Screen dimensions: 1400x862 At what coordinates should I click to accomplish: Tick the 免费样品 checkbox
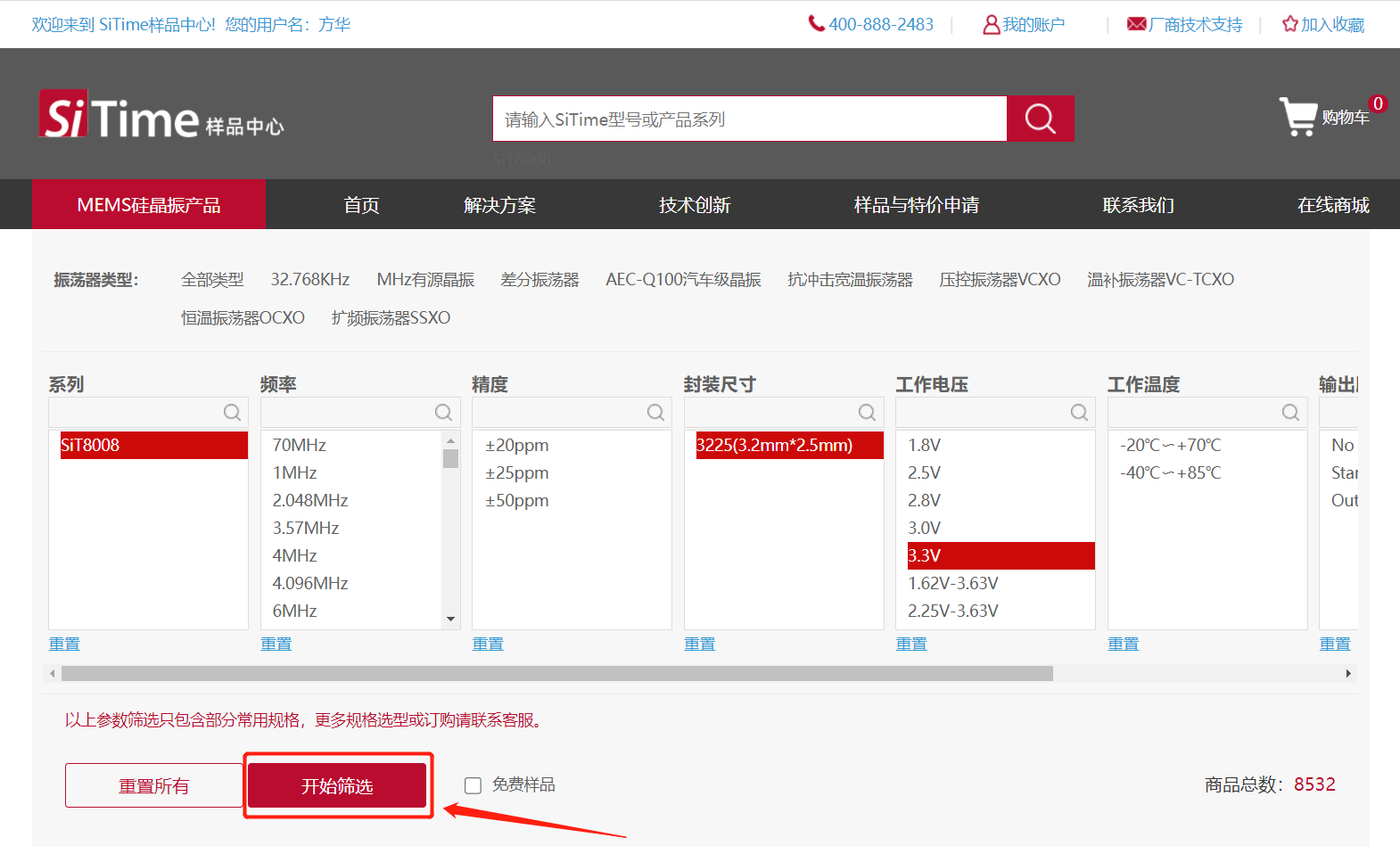coord(474,785)
